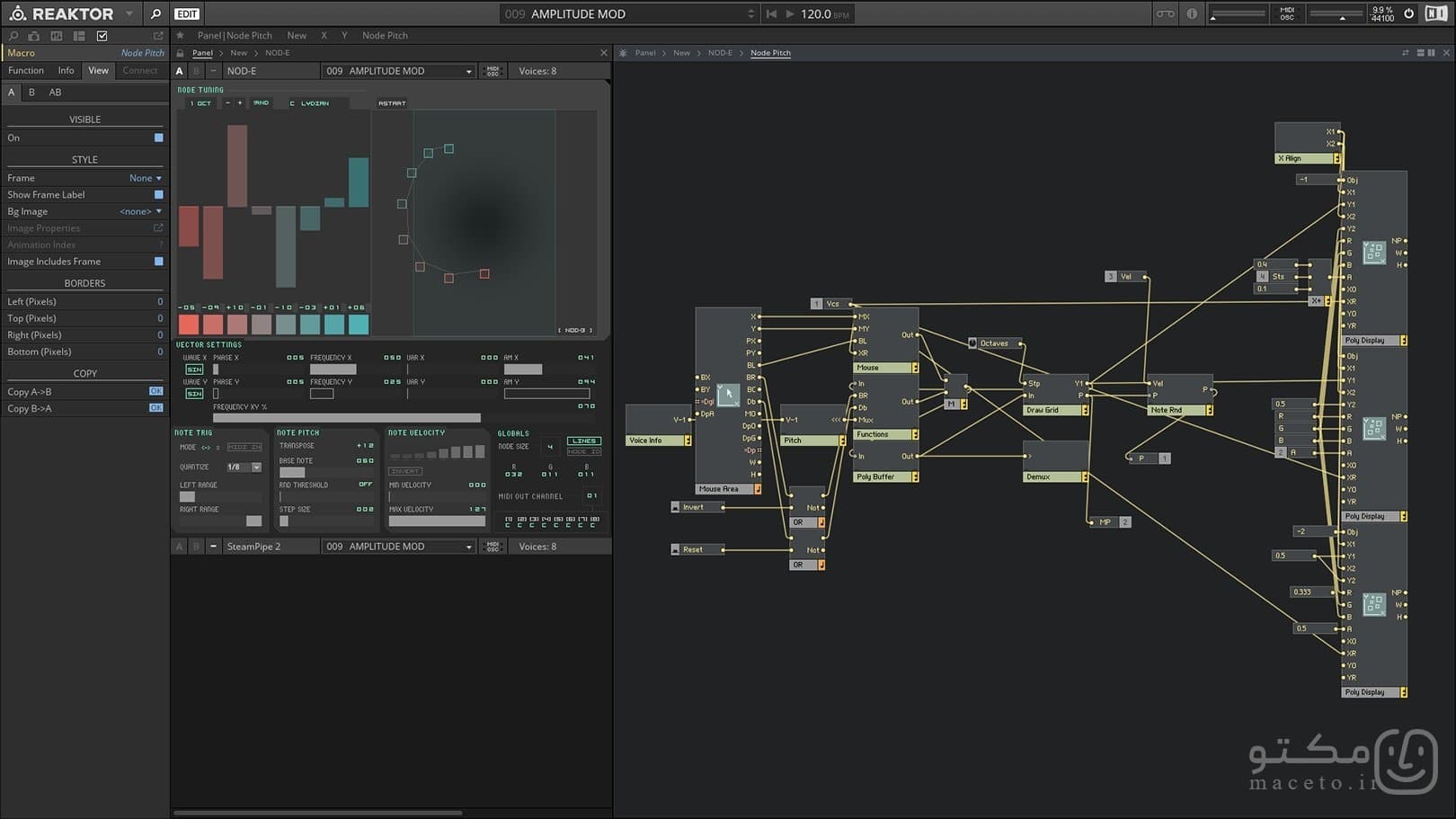Click the RSTART button
This screenshot has width=1456, height=819.
pyautogui.click(x=392, y=103)
